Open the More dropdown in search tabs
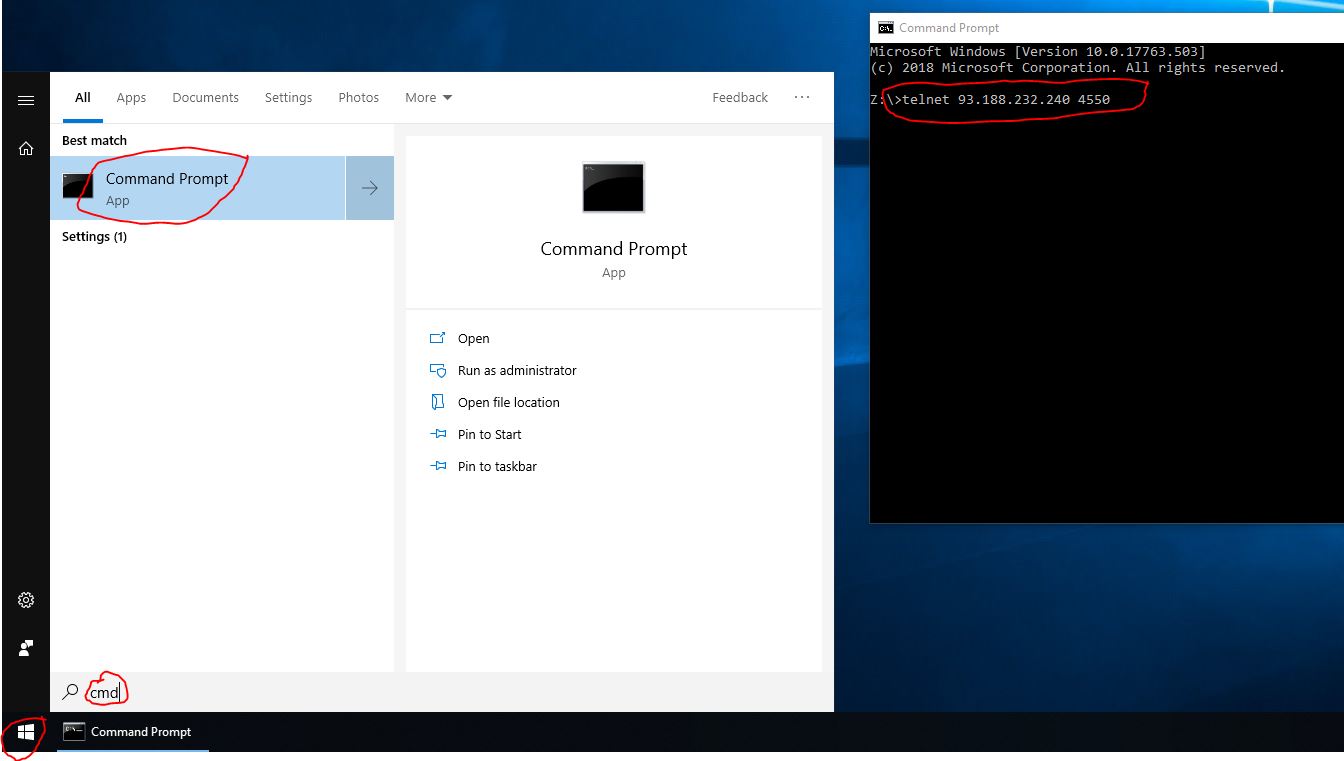The width and height of the screenshot is (1344, 761). [428, 97]
